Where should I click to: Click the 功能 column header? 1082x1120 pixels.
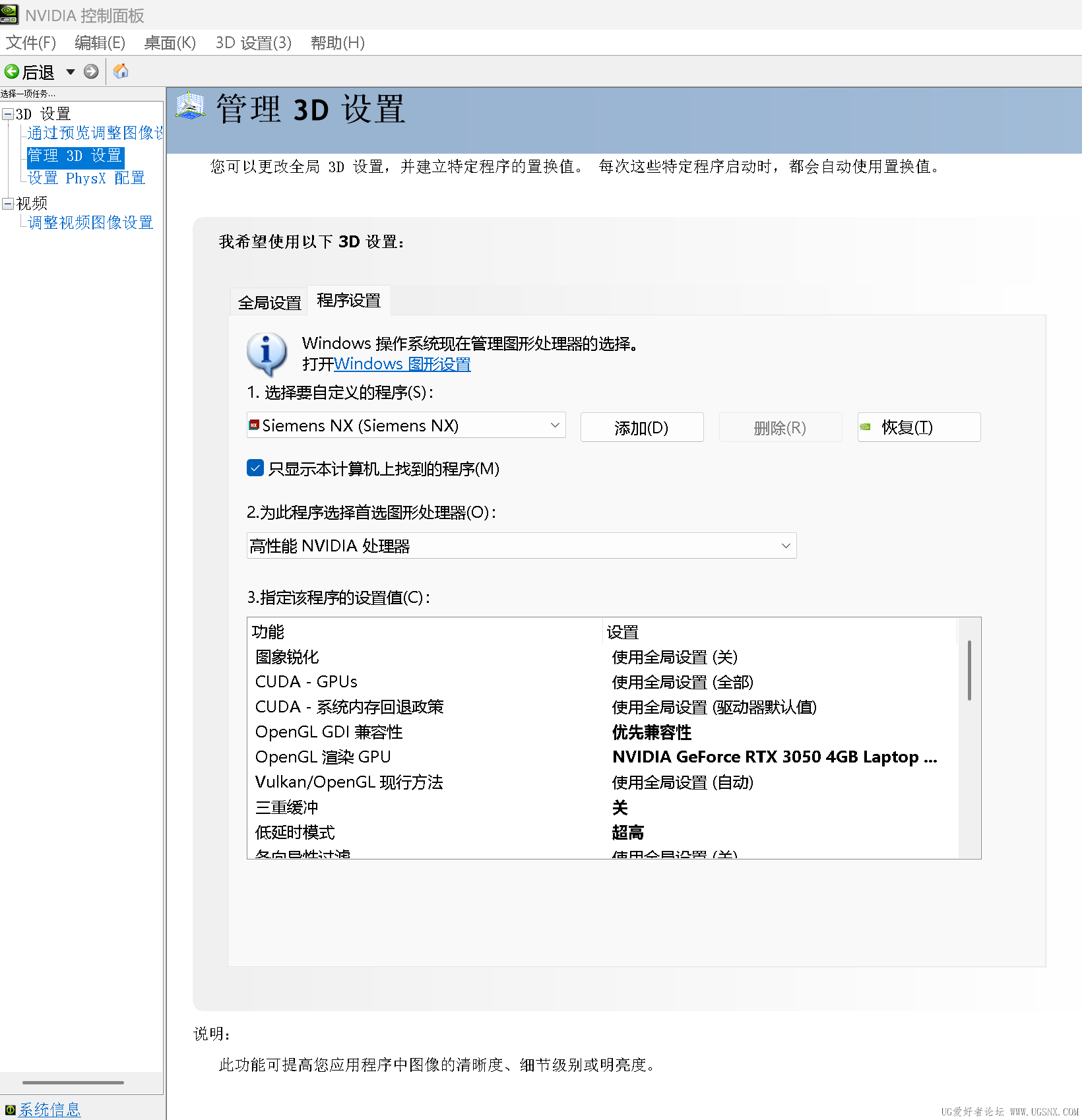pyautogui.click(x=425, y=631)
